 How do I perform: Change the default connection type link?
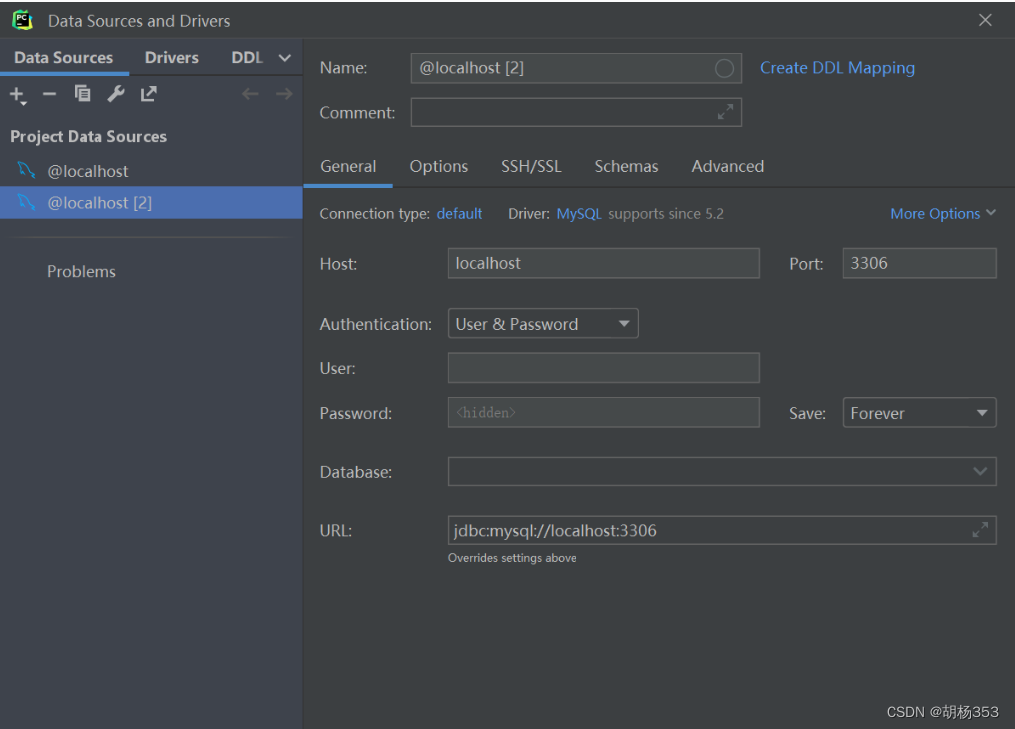(459, 214)
